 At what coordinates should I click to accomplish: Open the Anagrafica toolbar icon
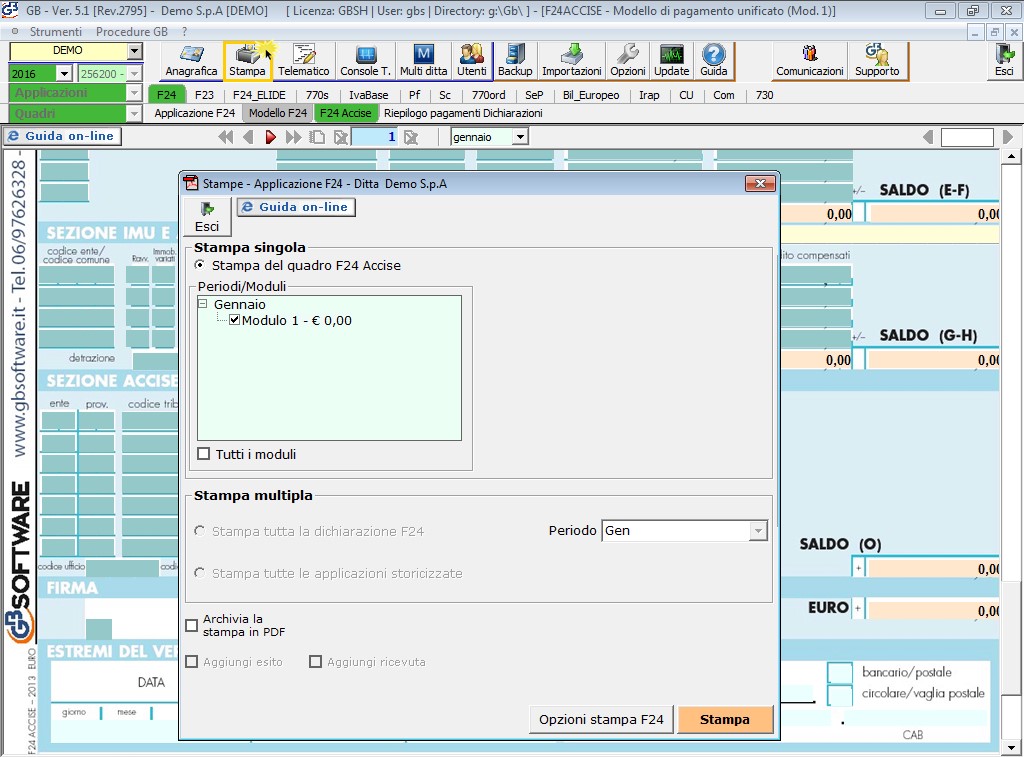(x=191, y=61)
